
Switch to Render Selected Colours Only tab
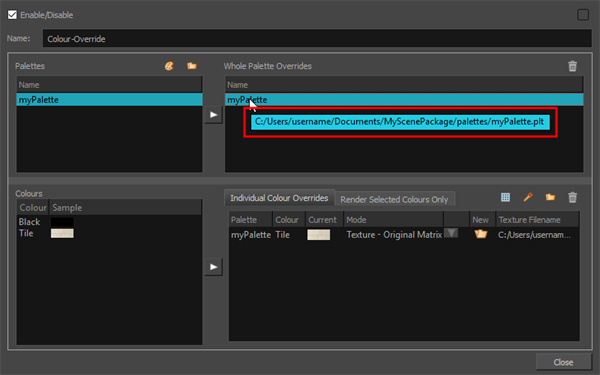pos(394,199)
